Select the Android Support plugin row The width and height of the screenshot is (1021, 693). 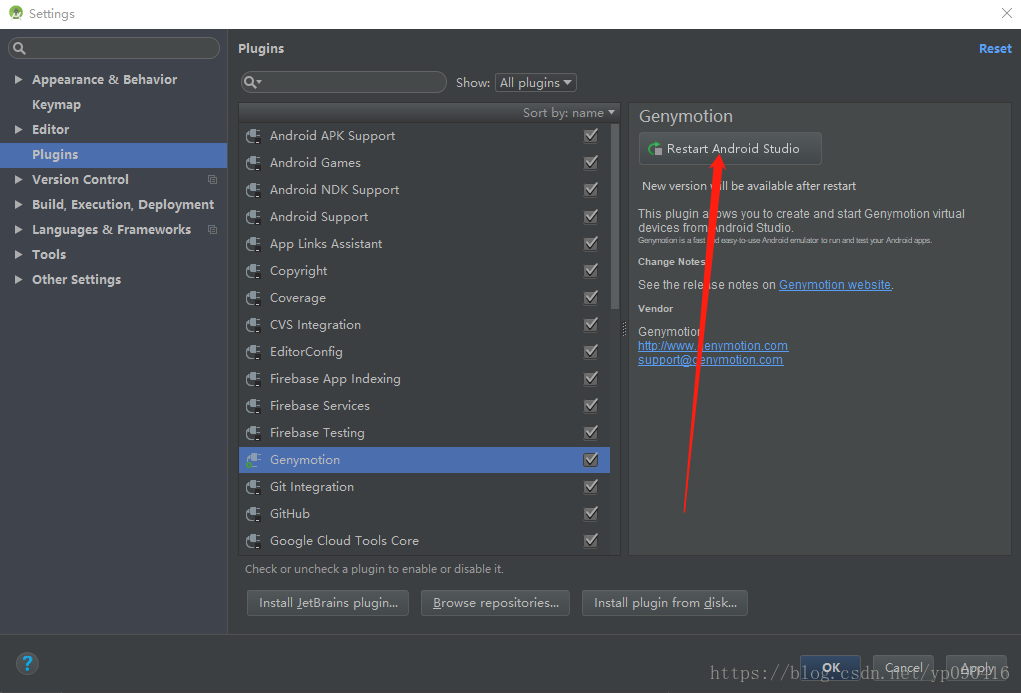point(424,217)
